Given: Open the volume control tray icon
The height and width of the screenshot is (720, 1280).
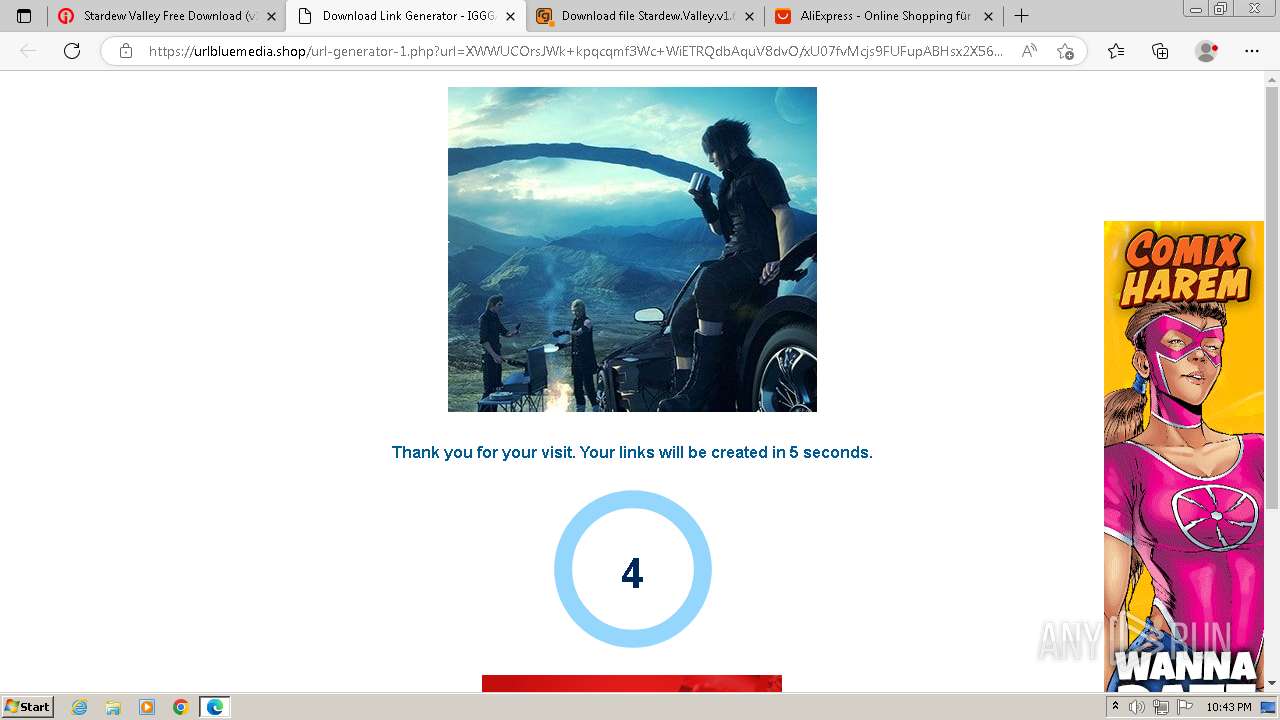Looking at the screenshot, I should (1137, 707).
